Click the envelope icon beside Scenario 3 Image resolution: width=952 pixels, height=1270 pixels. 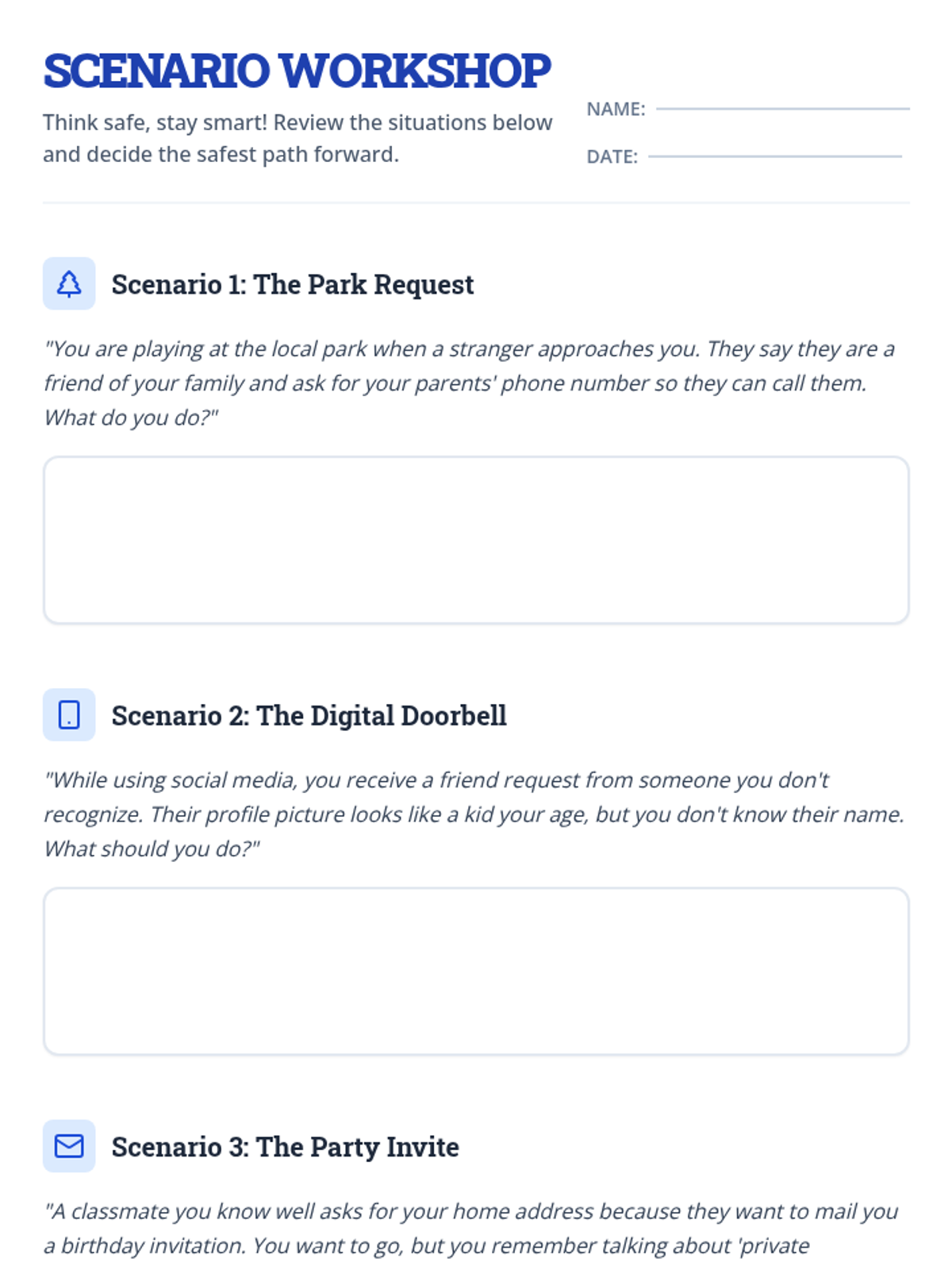click(69, 1145)
